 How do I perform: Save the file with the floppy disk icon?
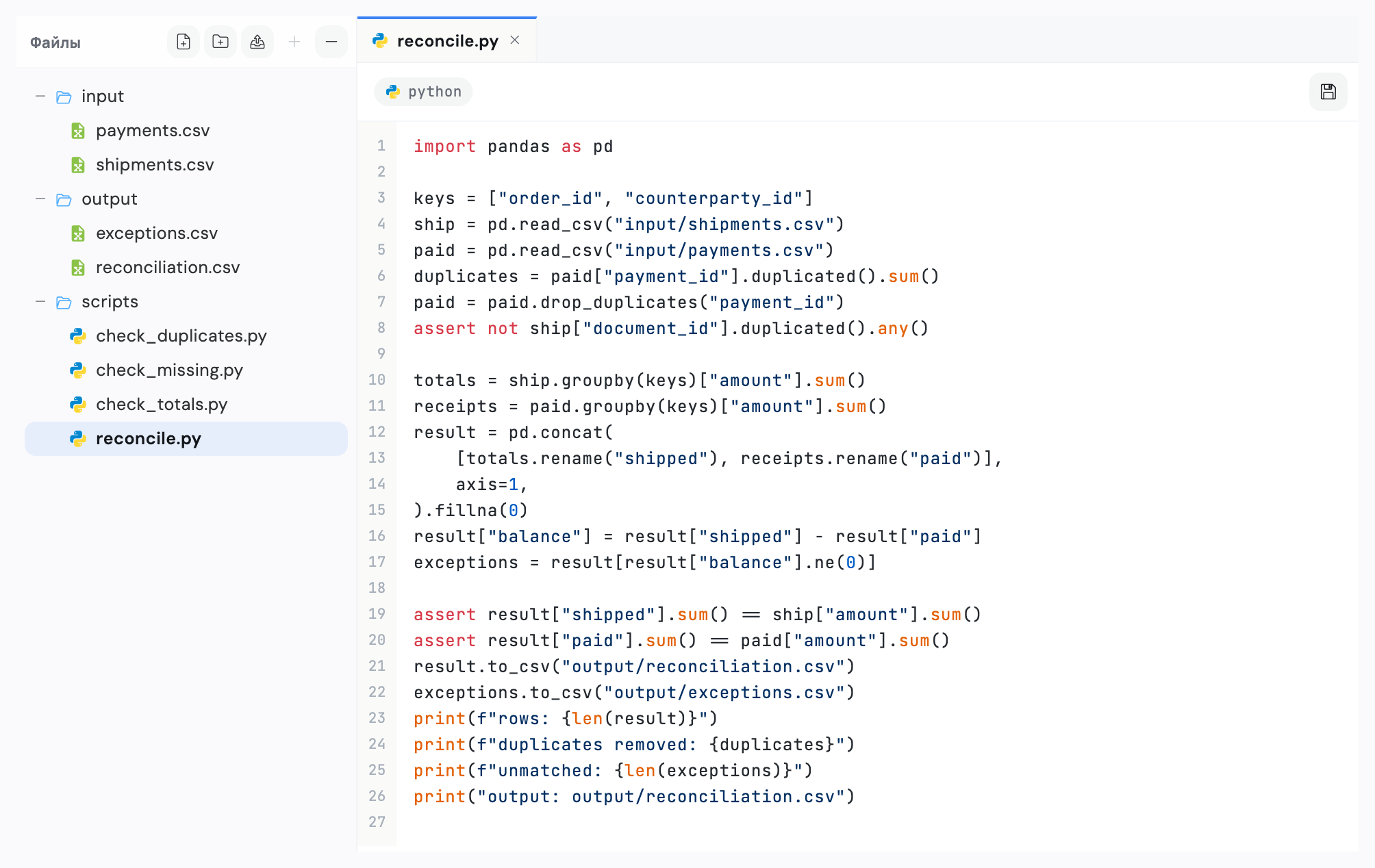pyautogui.click(x=1328, y=92)
